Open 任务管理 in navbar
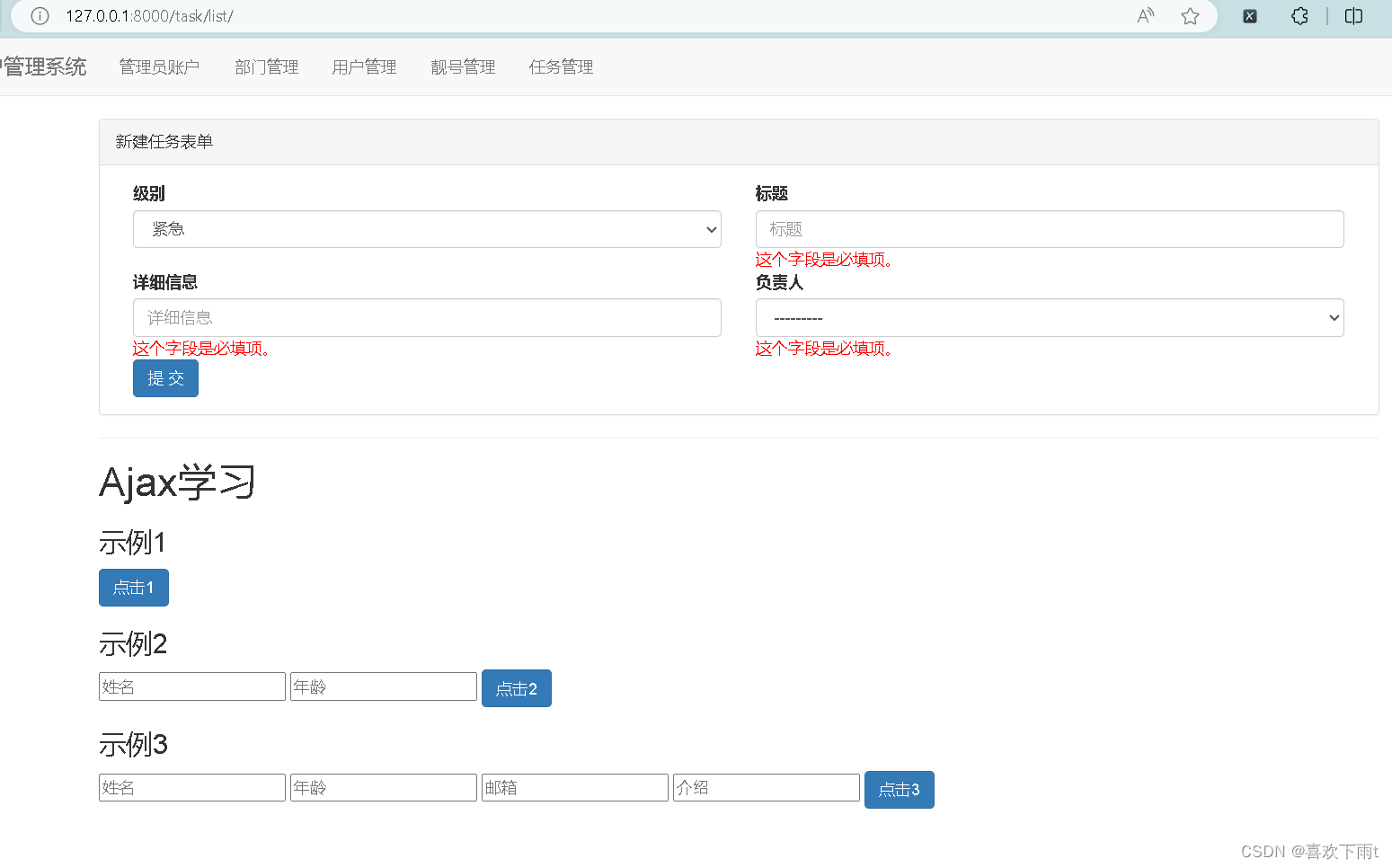Image resolution: width=1392 pixels, height=868 pixels. pyautogui.click(x=561, y=67)
